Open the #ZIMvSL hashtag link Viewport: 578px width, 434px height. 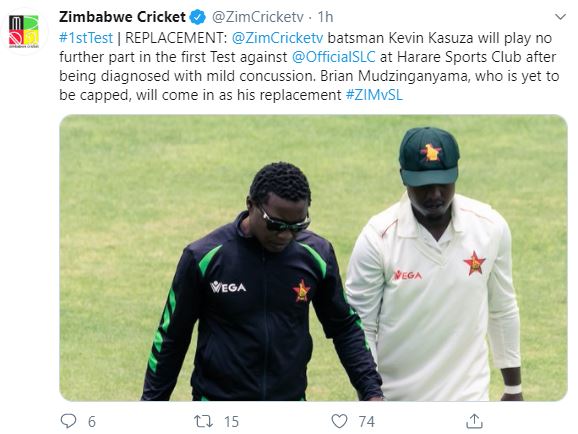tap(374, 95)
